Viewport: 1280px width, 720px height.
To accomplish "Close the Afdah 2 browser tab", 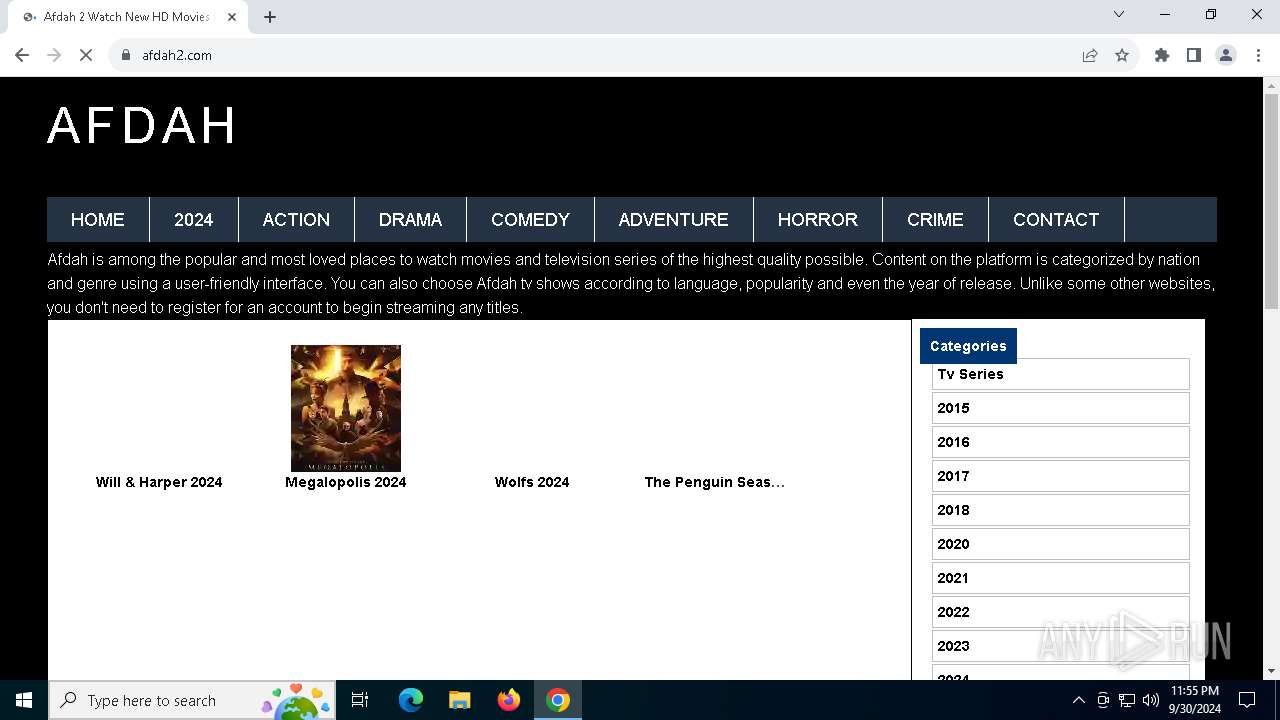I will tap(232, 17).
